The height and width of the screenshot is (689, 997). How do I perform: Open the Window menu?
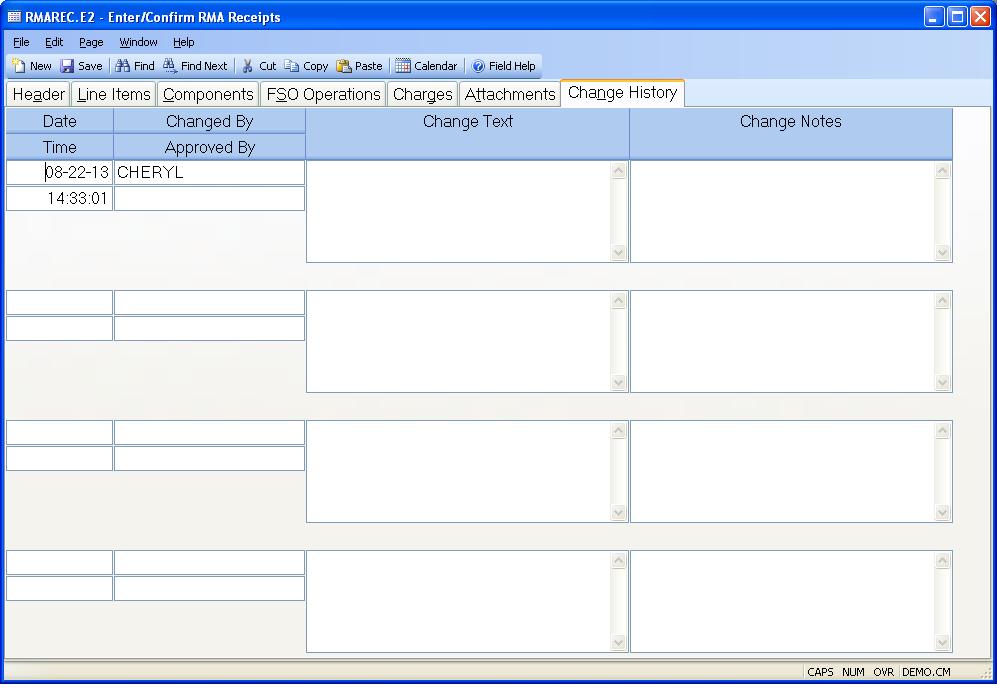pyautogui.click(x=138, y=42)
